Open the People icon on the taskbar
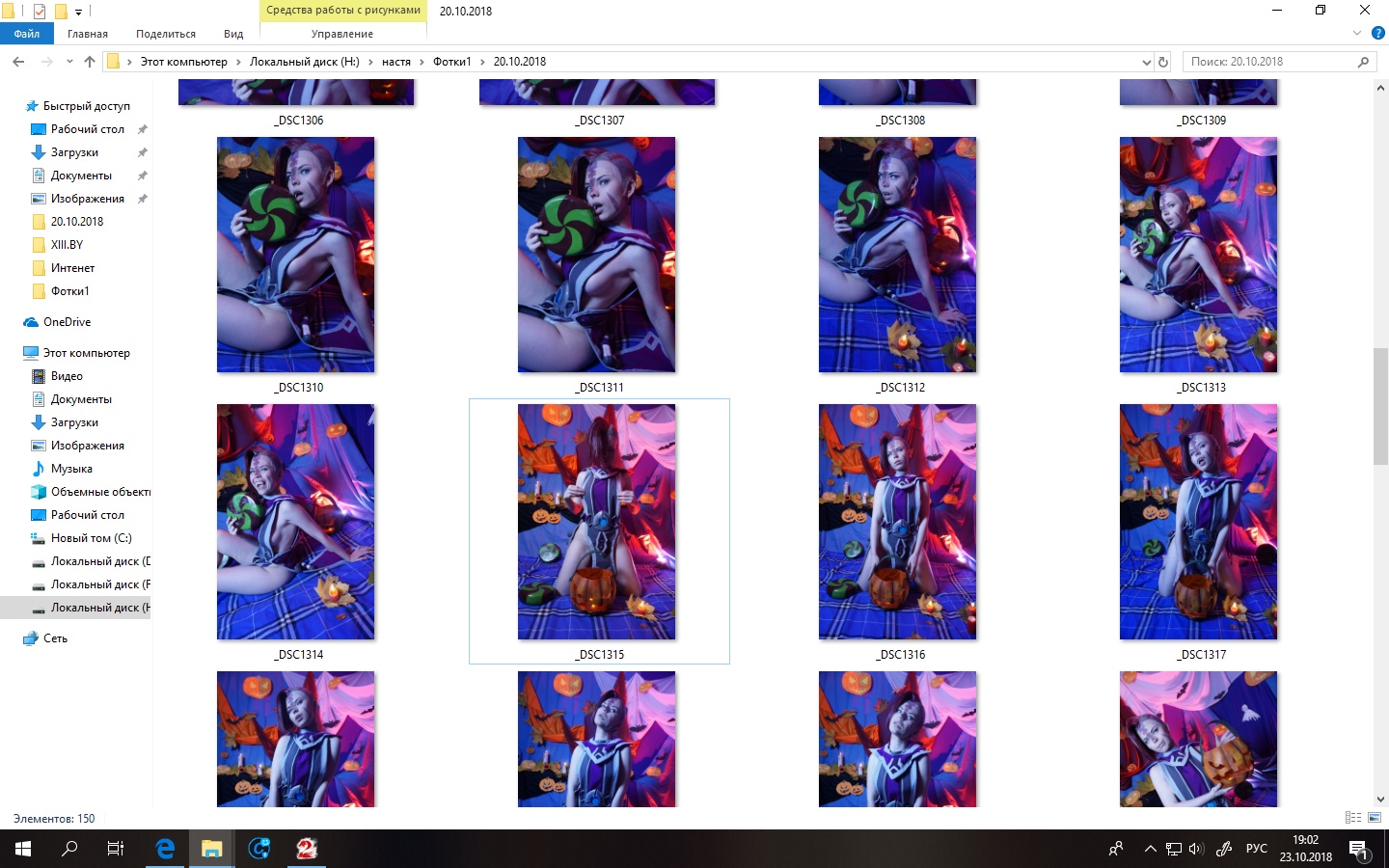 pos(1116,849)
